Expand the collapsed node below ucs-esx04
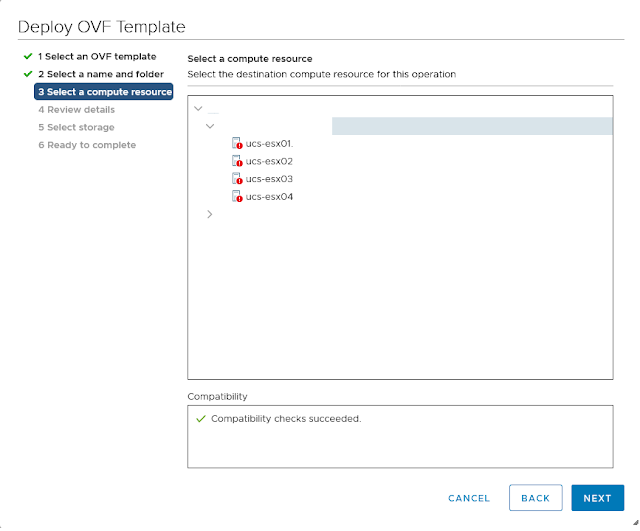This screenshot has width=640, height=531. [x=209, y=214]
